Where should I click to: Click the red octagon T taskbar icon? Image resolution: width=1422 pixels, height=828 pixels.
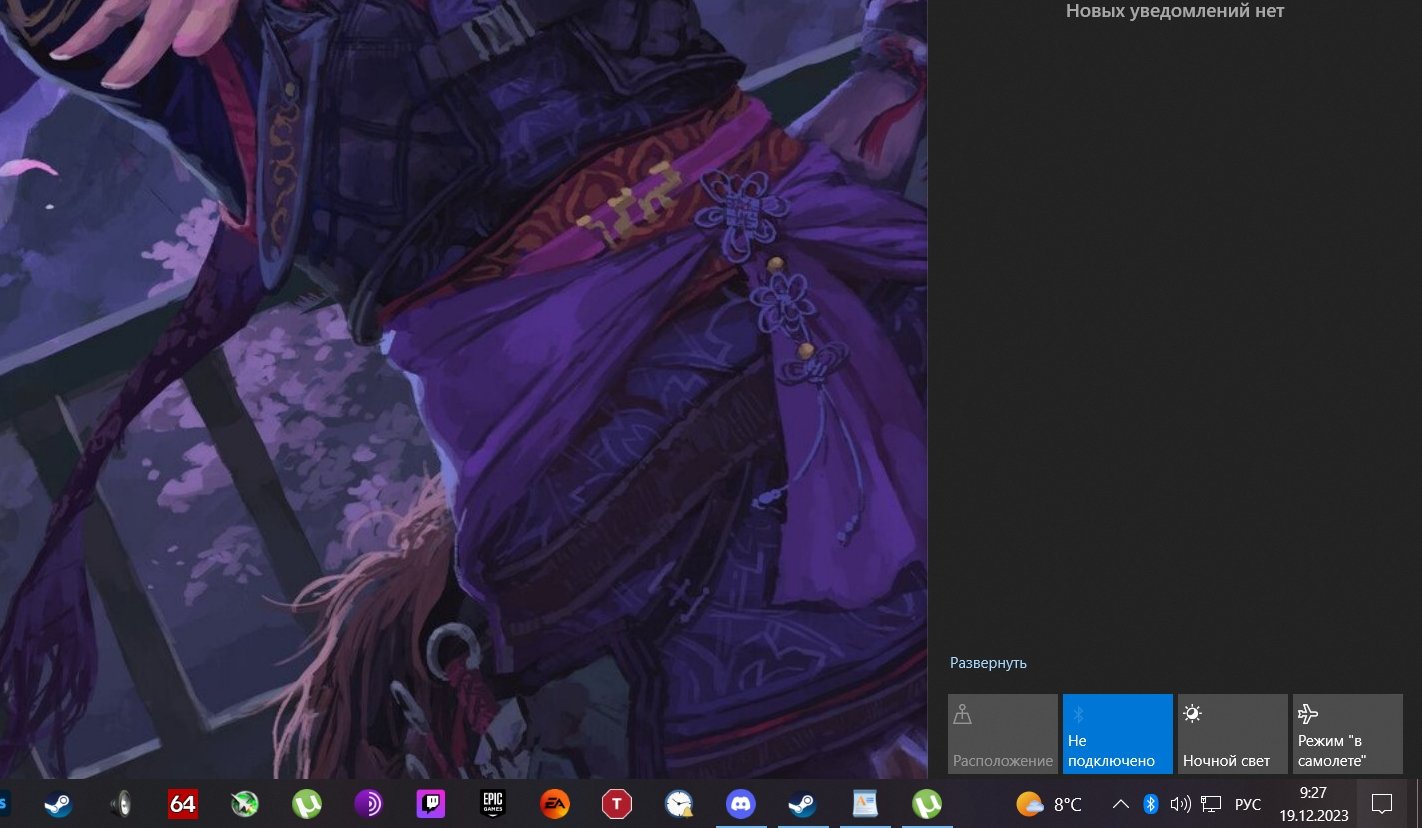[x=617, y=803]
